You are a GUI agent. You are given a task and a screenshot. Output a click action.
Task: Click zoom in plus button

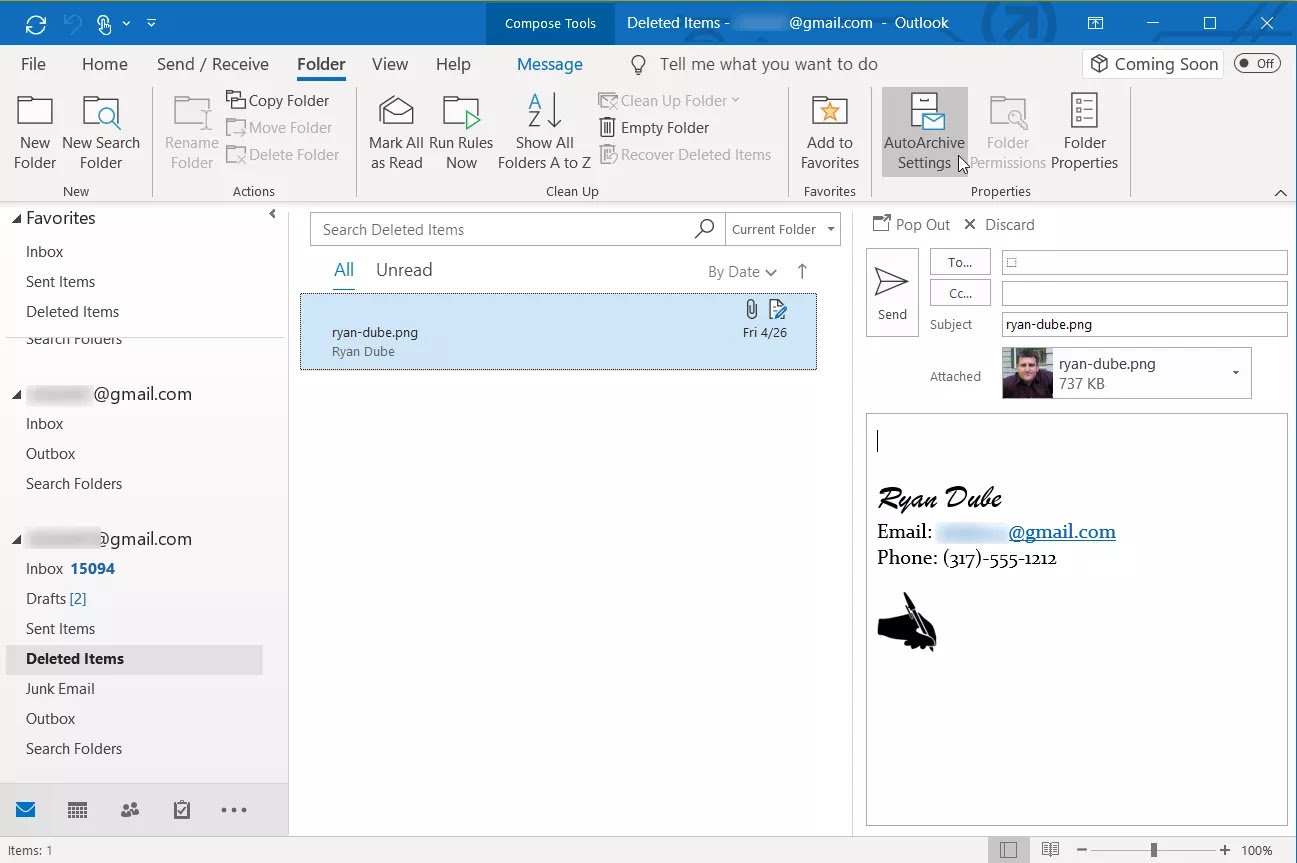pyautogui.click(x=1225, y=850)
